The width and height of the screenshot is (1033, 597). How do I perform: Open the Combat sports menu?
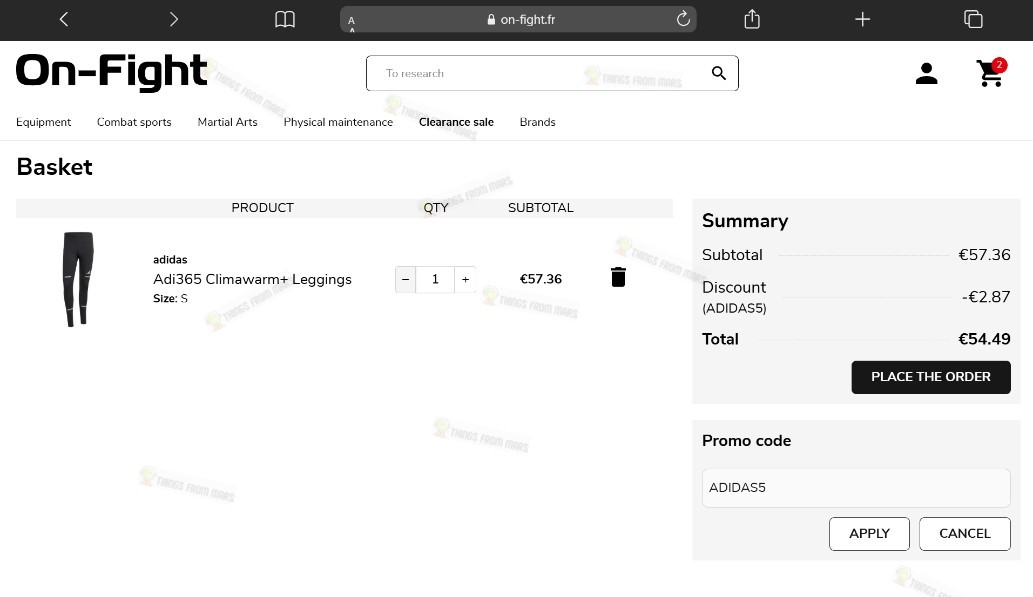[134, 122]
